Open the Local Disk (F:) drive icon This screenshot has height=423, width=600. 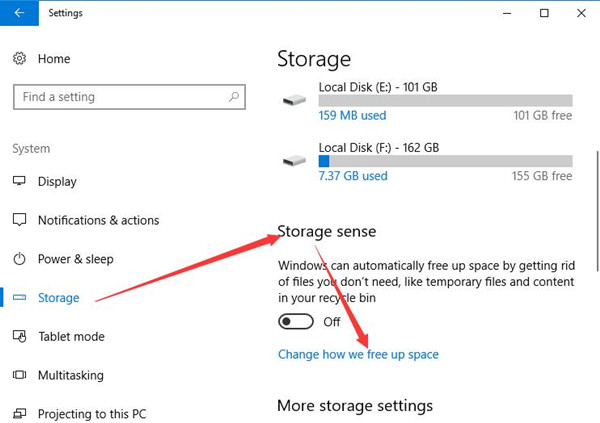click(x=294, y=161)
